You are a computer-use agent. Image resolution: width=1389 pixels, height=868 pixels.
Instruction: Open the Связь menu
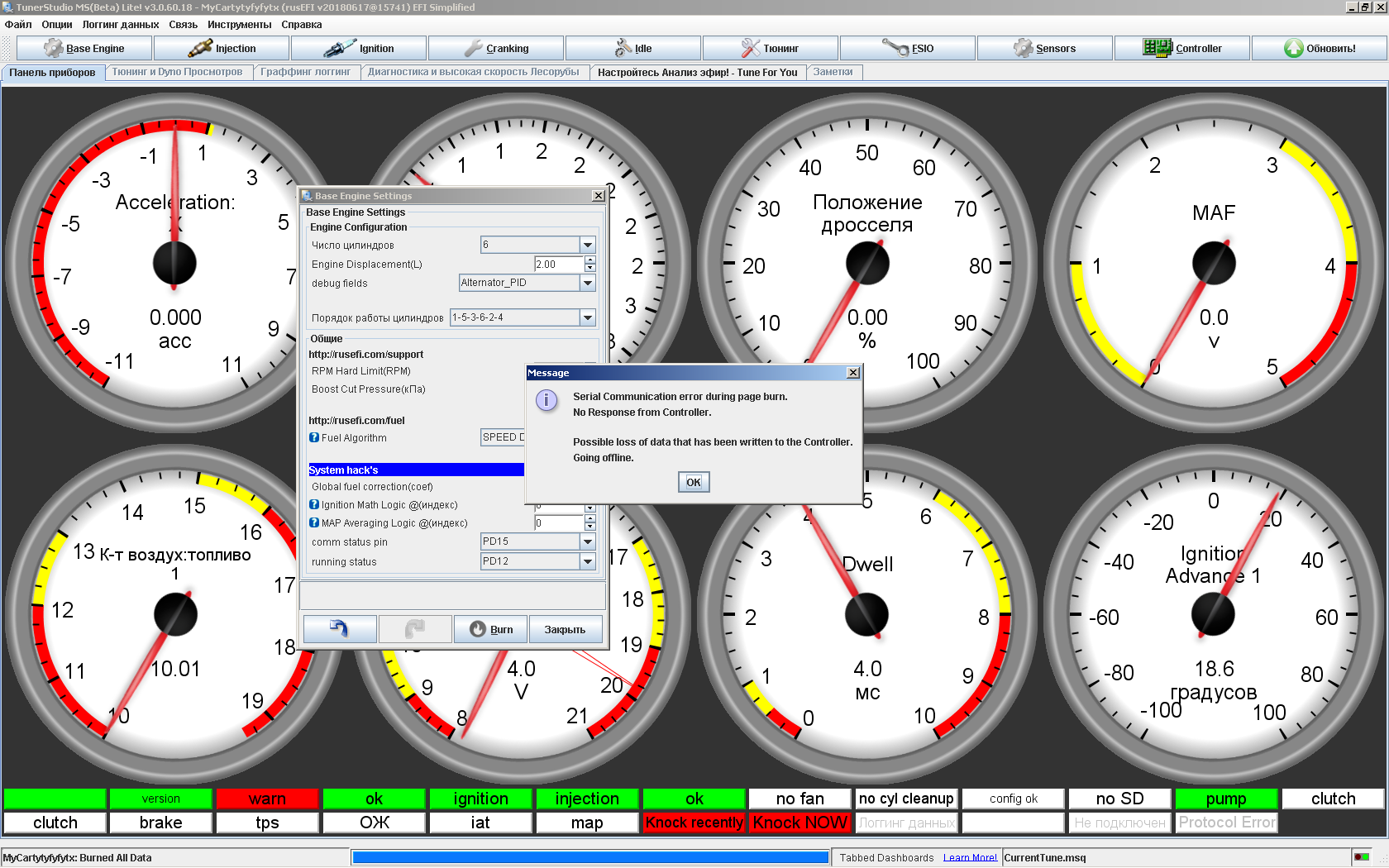point(184,25)
